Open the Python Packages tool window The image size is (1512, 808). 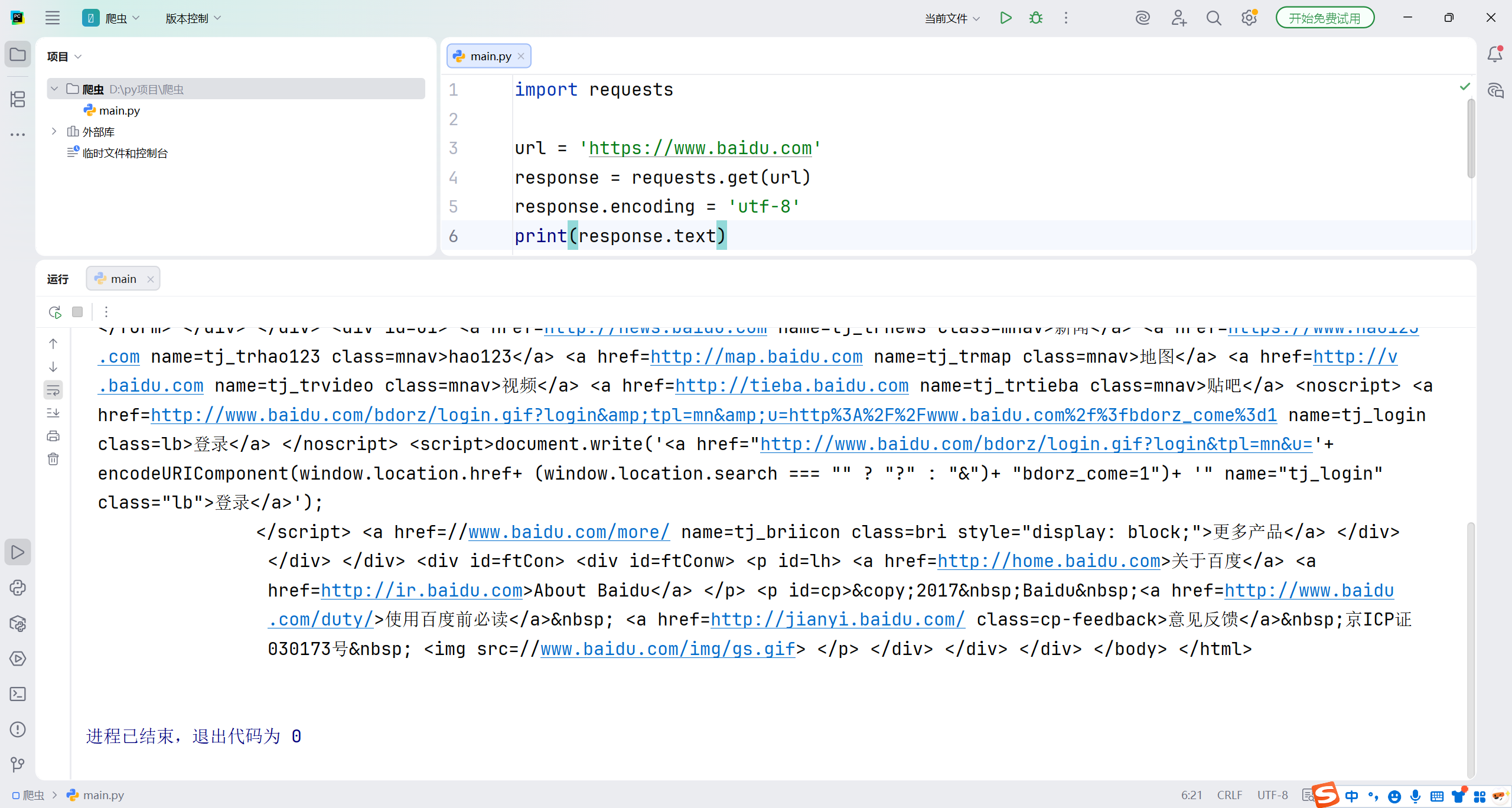pos(18,623)
